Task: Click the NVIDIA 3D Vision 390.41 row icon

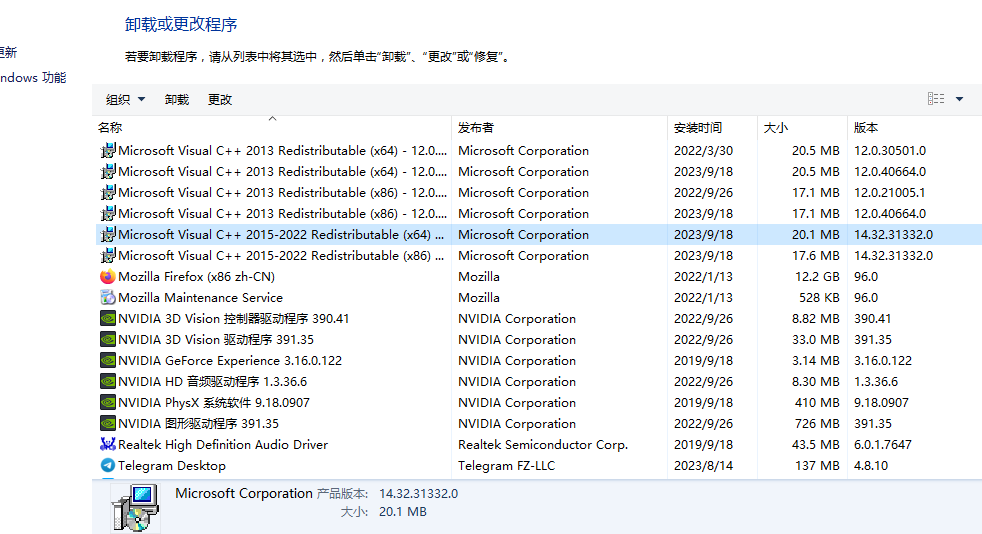Action: point(108,318)
